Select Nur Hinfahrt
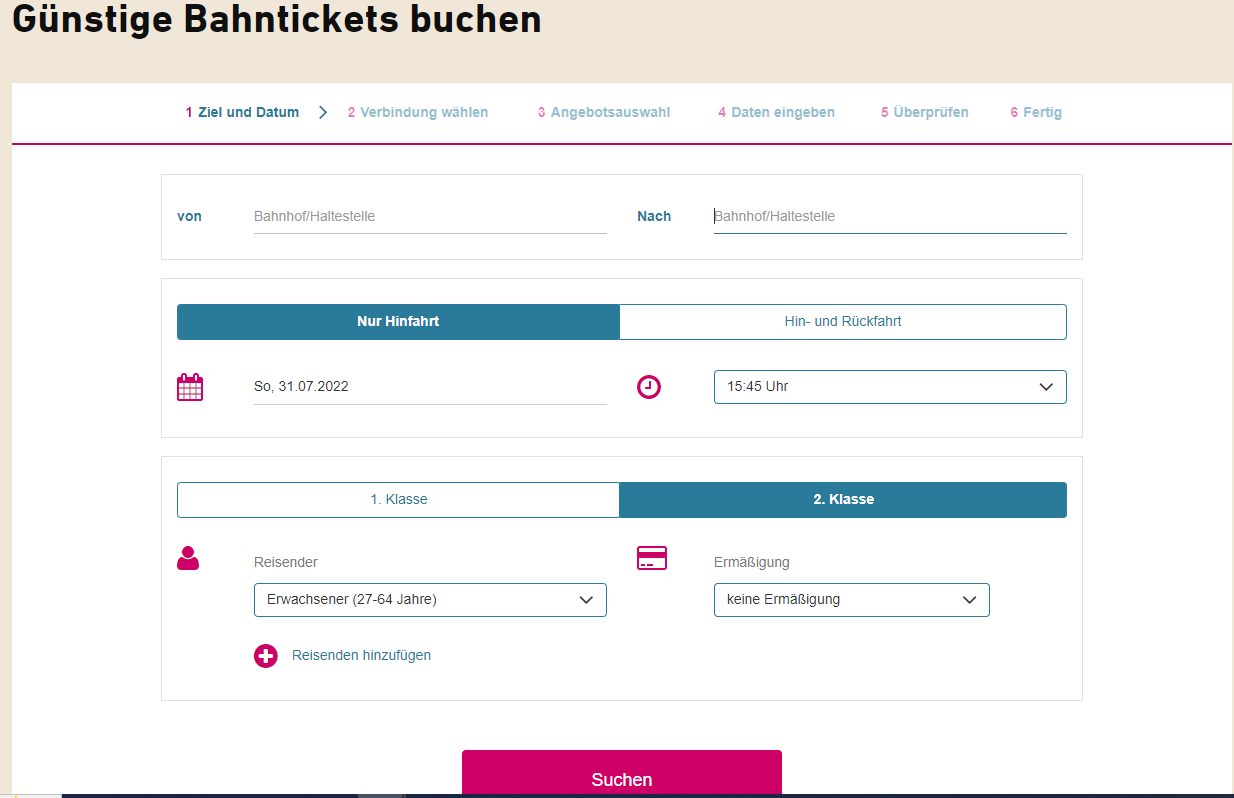 click(398, 321)
